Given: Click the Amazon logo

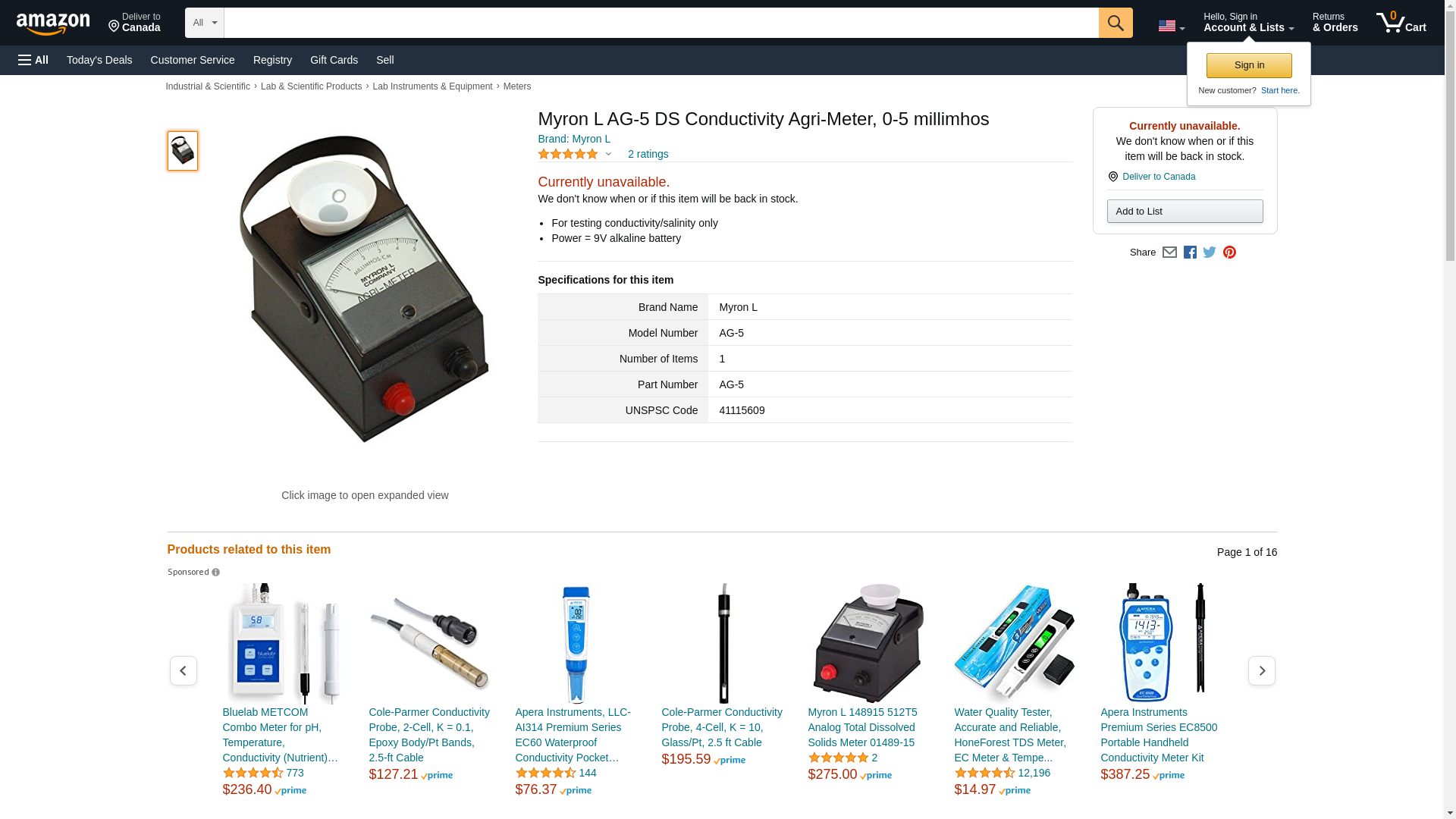Looking at the screenshot, I should point(53,24).
